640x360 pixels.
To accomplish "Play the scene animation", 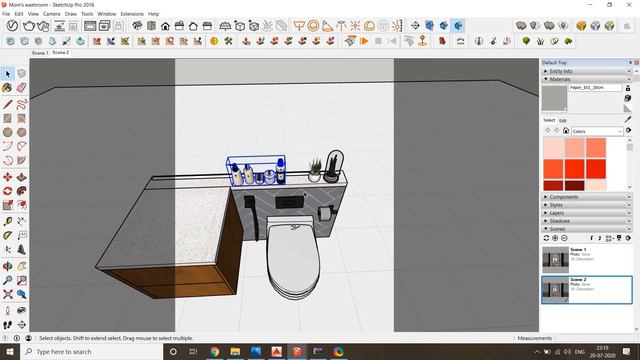I will 364,41.
